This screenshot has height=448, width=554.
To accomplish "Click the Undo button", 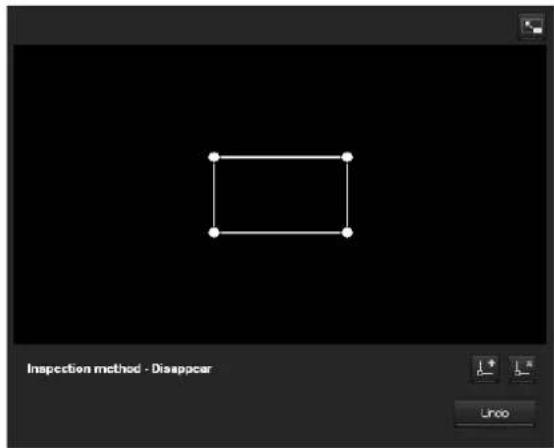I will click(495, 413).
